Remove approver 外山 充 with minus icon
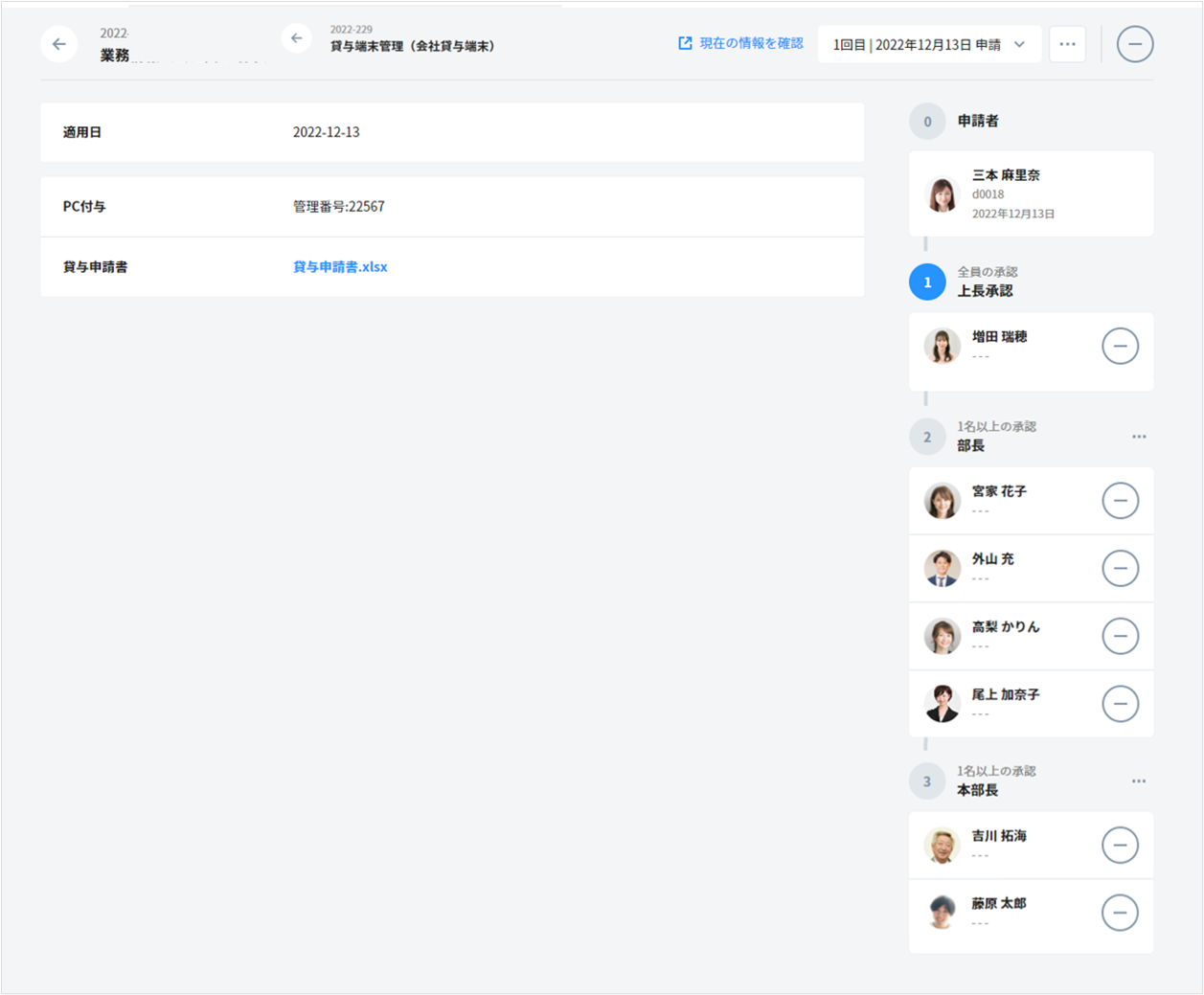Screen dimensions: 1204x995 (x=1120, y=568)
